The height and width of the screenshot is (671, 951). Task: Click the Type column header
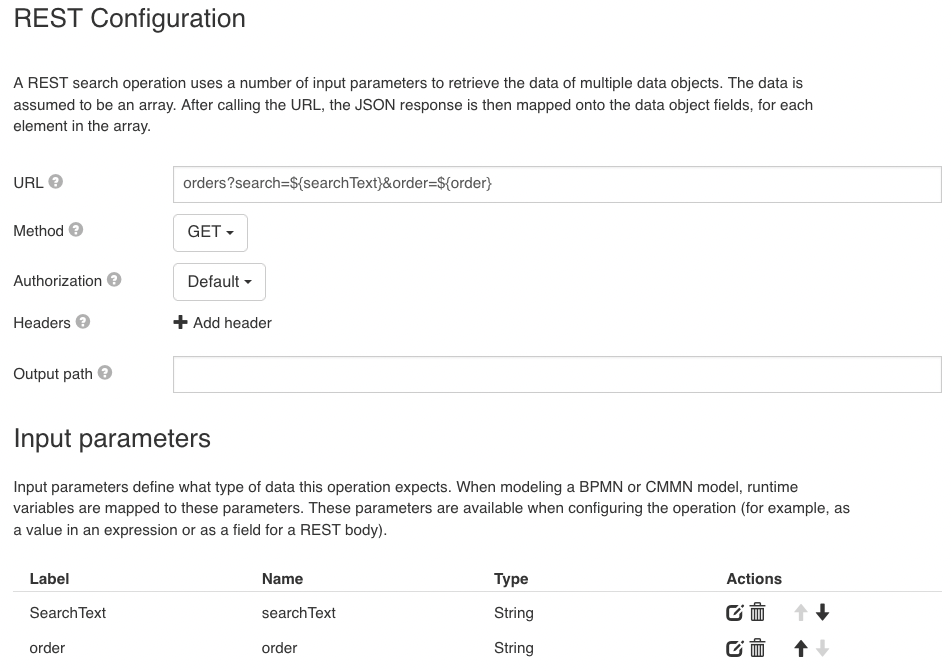point(511,579)
